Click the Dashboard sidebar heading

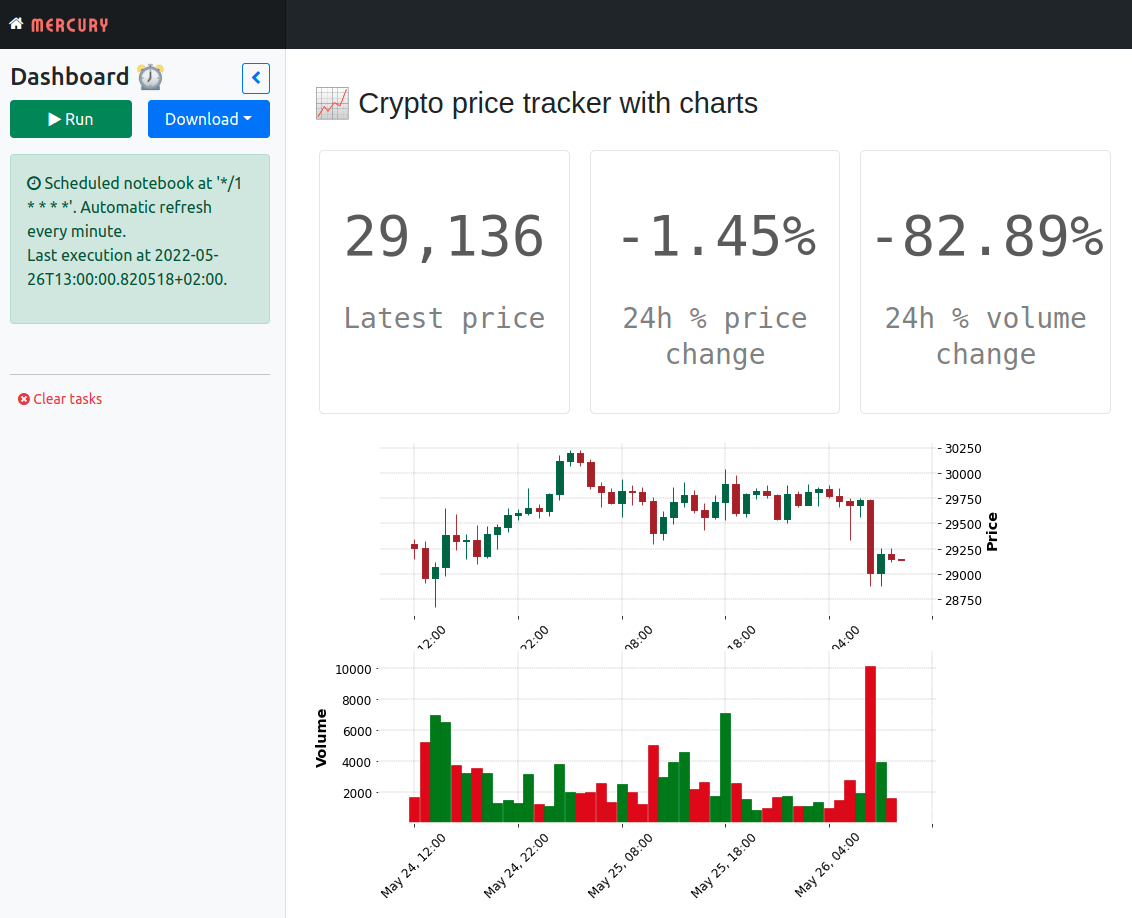[x=70, y=77]
